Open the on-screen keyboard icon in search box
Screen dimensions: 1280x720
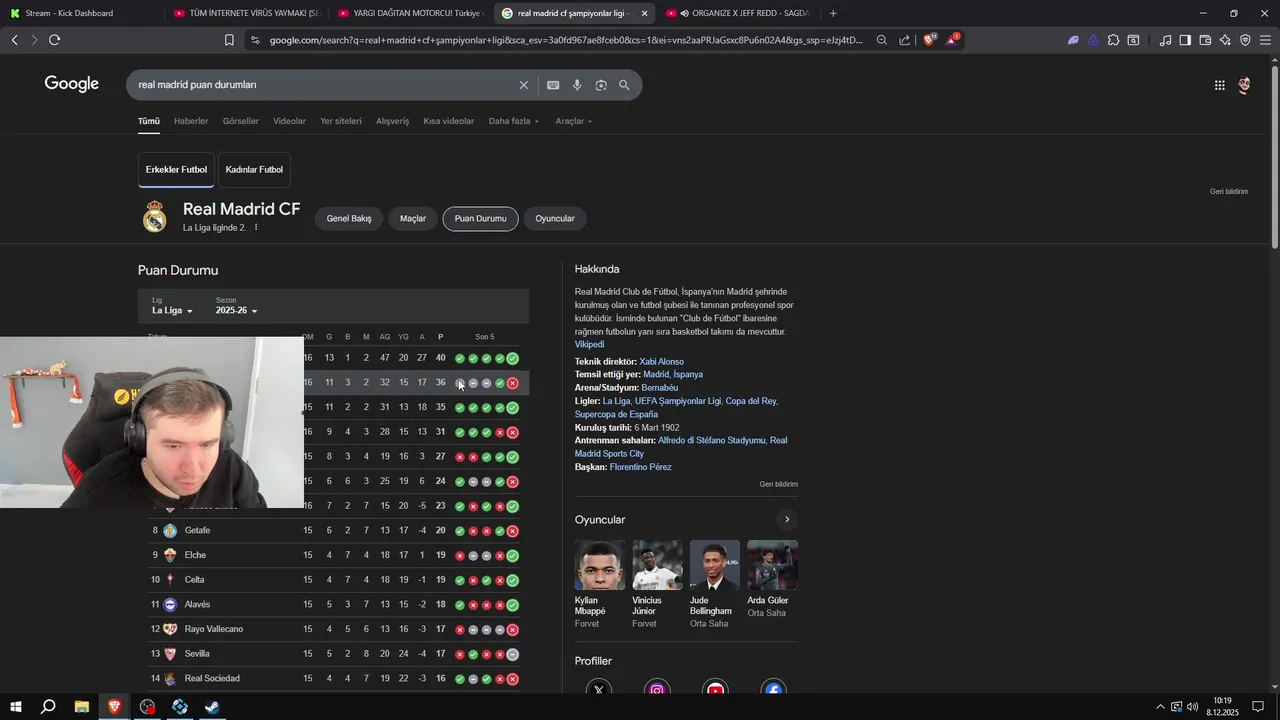(553, 85)
